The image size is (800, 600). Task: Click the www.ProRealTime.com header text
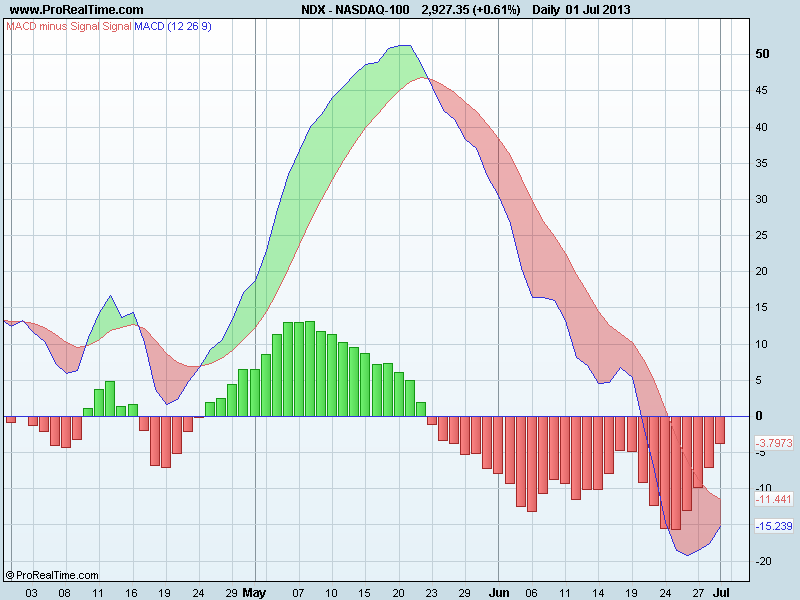77,10
